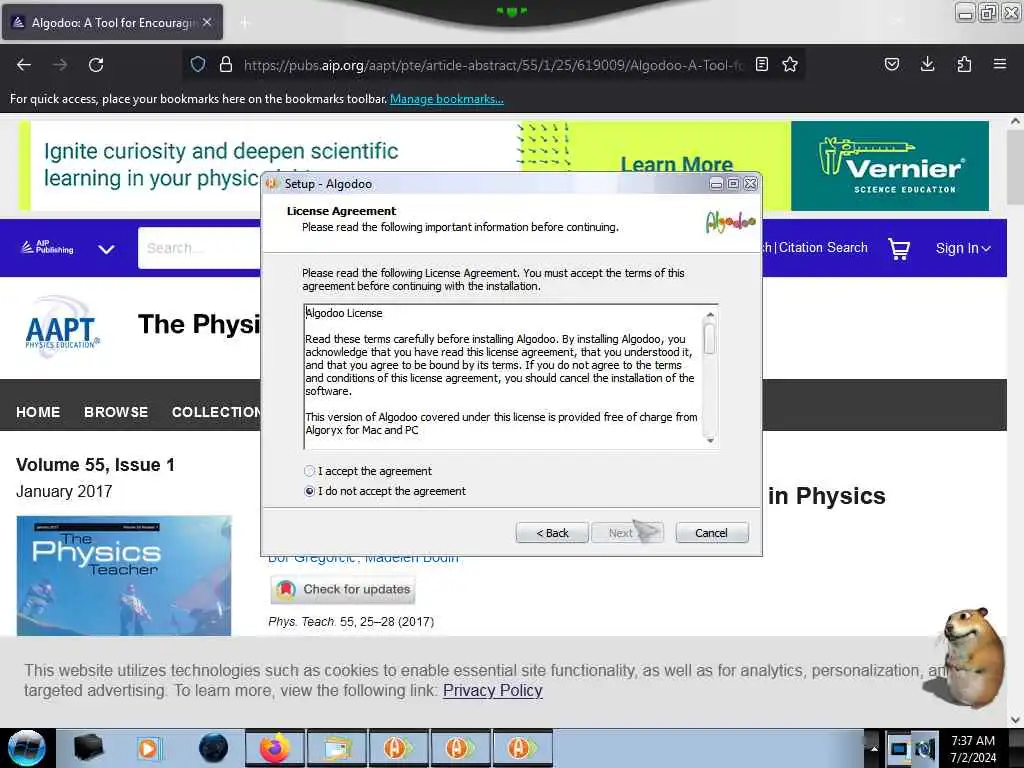The image size is (1024, 768).
Task: Open Windows Start button
Action: [26, 748]
